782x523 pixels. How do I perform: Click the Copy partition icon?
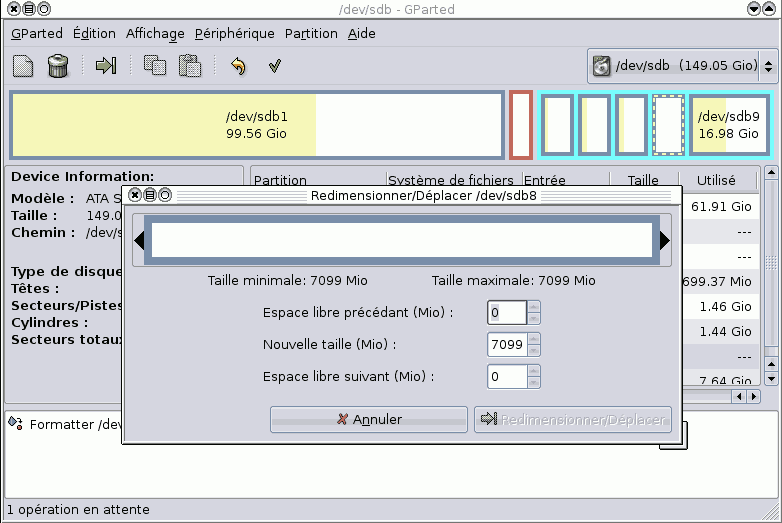pyautogui.click(x=154, y=66)
